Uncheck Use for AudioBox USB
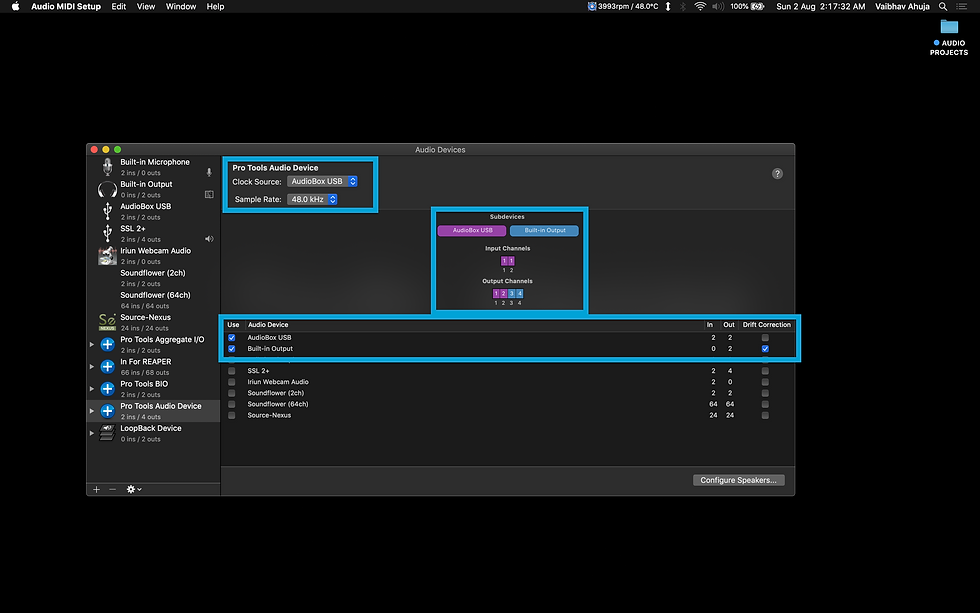 point(232,337)
